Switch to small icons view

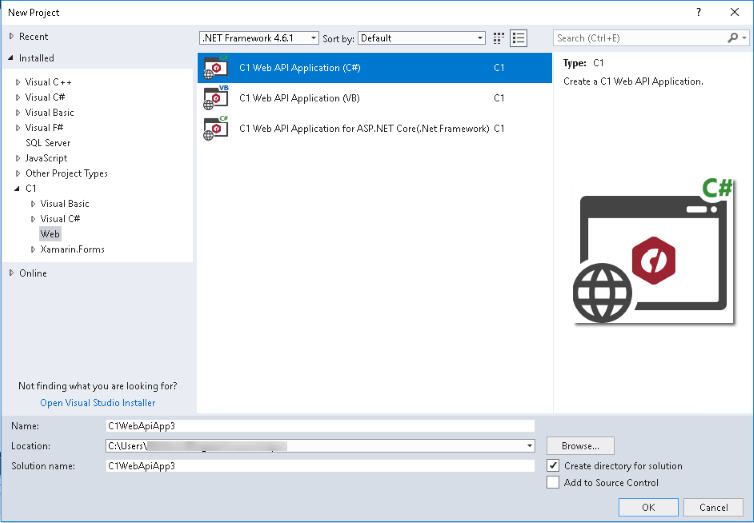[x=498, y=38]
